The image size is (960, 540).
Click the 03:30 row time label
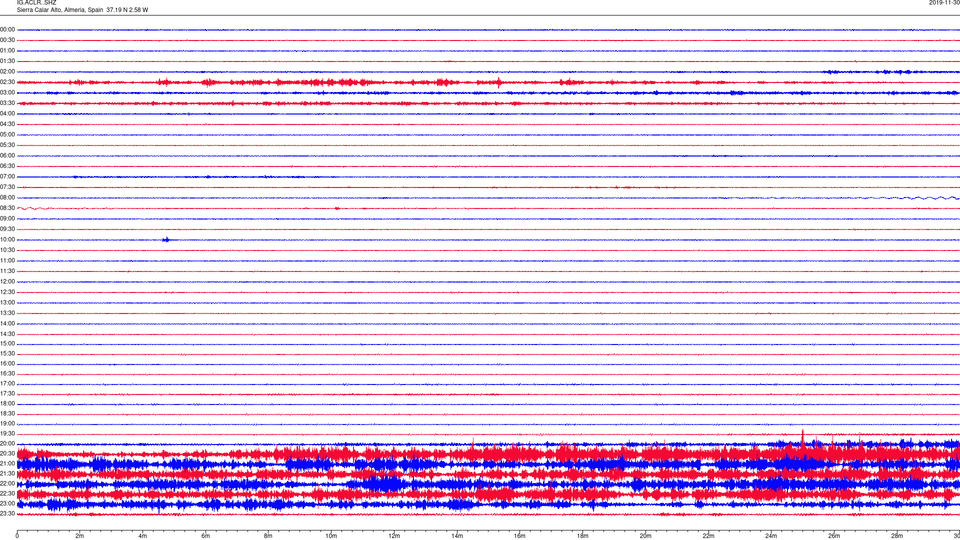click(x=7, y=103)
